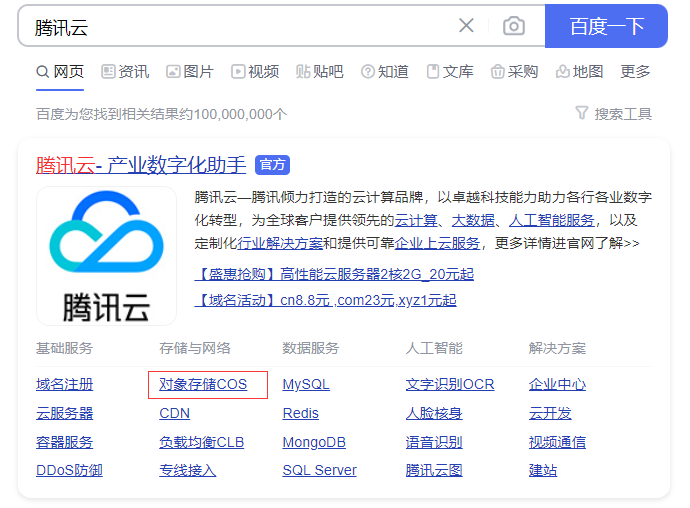Click the 腾讯云 logo thumbnail
The height and width of the screenshot is (508, 690).
coord(106,256)
